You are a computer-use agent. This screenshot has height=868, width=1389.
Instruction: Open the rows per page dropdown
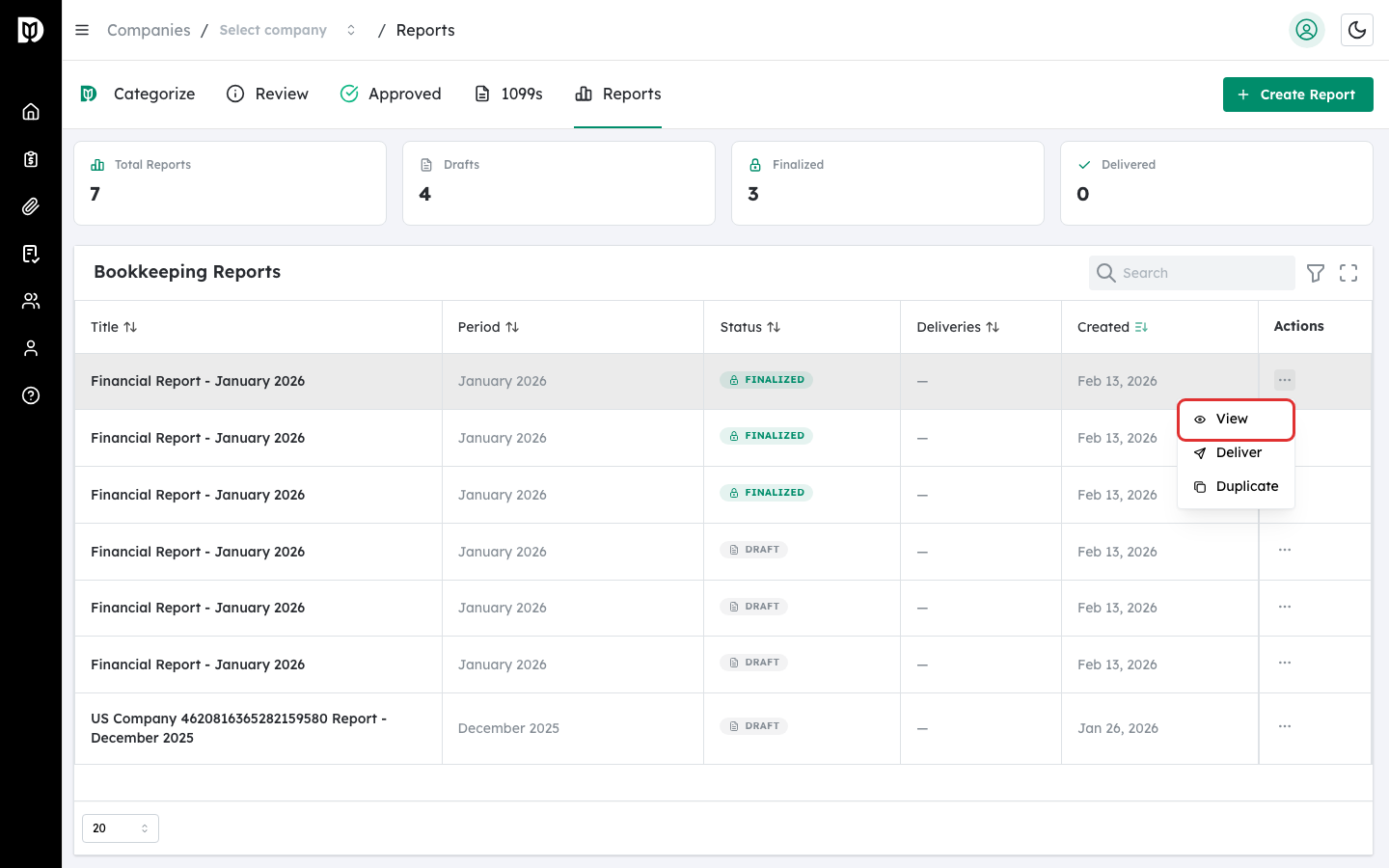tap(121, 828)
